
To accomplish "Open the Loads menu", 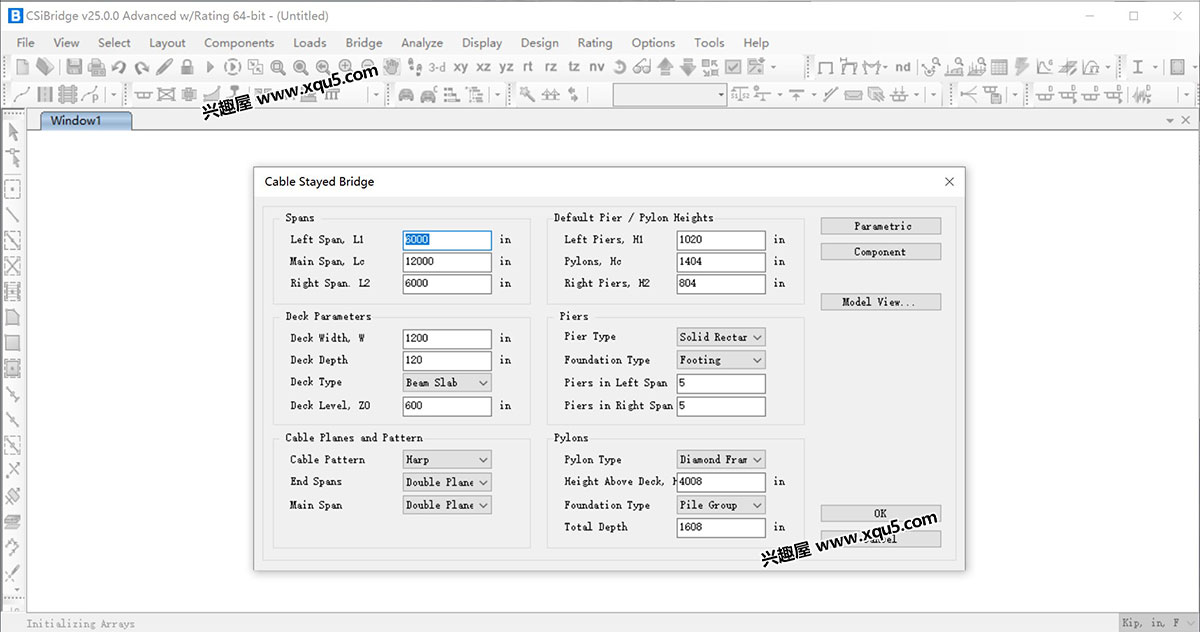I will (309, 42).
